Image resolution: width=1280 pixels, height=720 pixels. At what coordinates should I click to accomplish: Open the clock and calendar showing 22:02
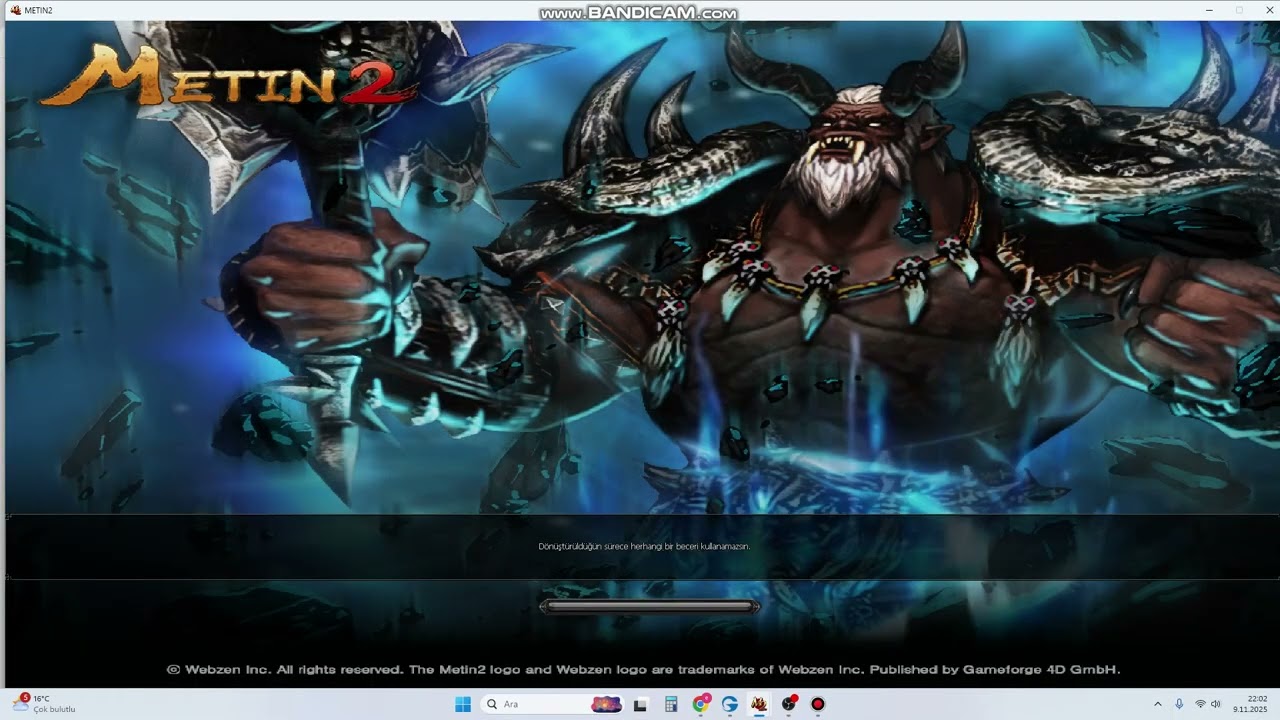coord(1250,704)
